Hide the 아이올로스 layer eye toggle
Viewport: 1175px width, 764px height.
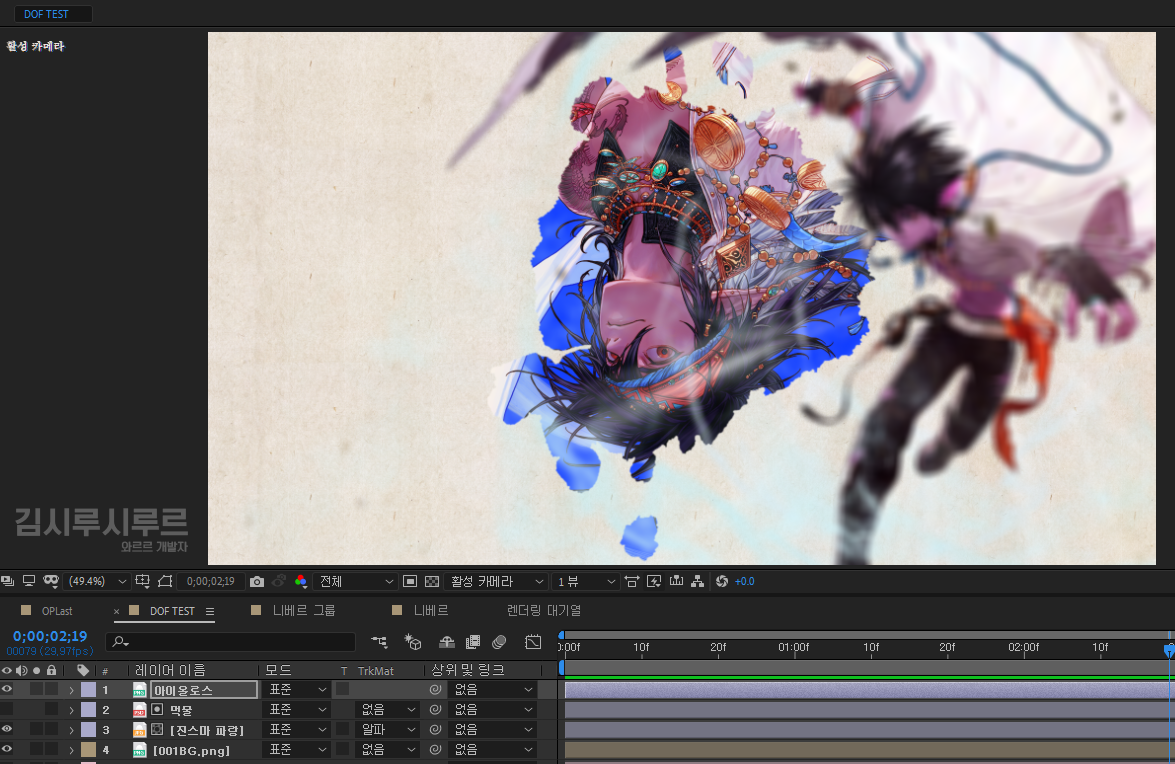pos(7,689)
